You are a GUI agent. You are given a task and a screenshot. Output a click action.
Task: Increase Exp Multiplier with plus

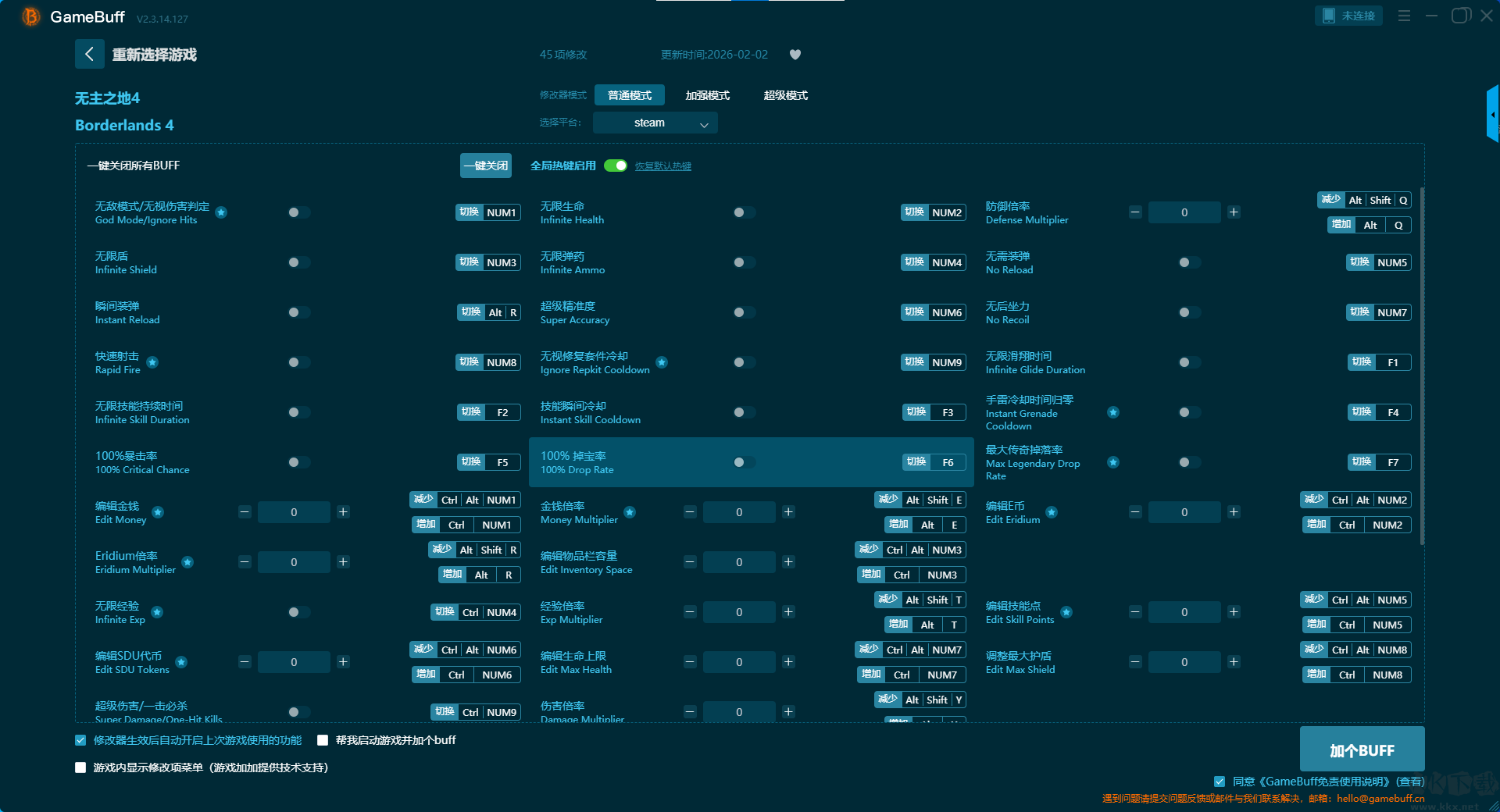(x=788, y=612)
